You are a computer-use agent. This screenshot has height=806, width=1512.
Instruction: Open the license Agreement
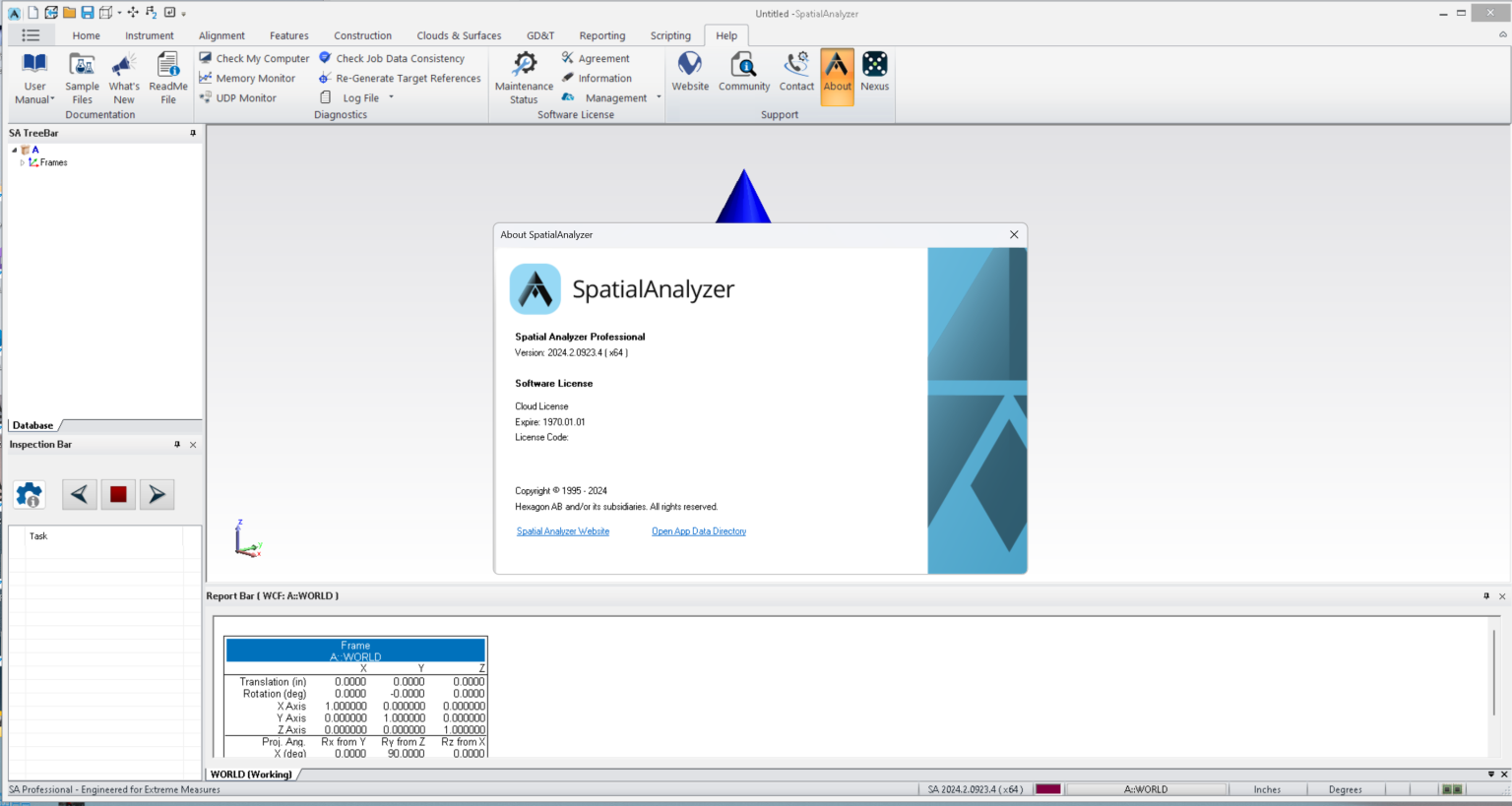tap(596, 59)
